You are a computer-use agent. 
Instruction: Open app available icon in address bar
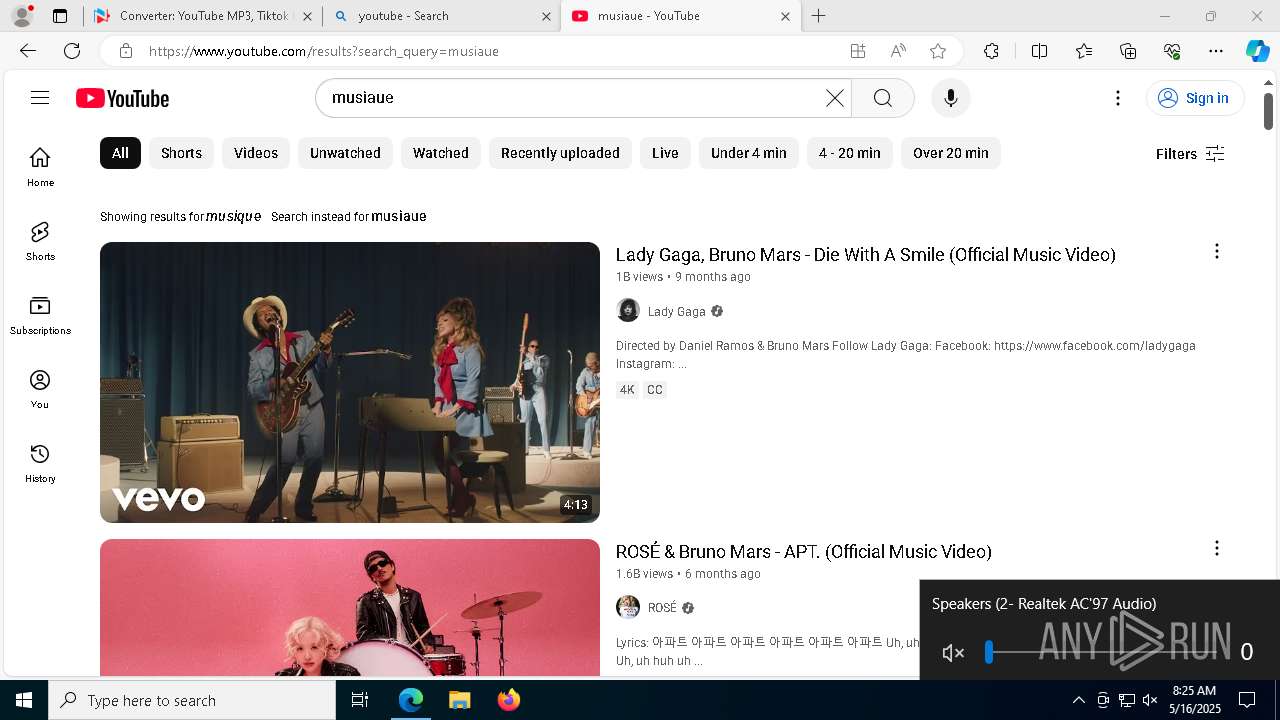coord(857,51)
